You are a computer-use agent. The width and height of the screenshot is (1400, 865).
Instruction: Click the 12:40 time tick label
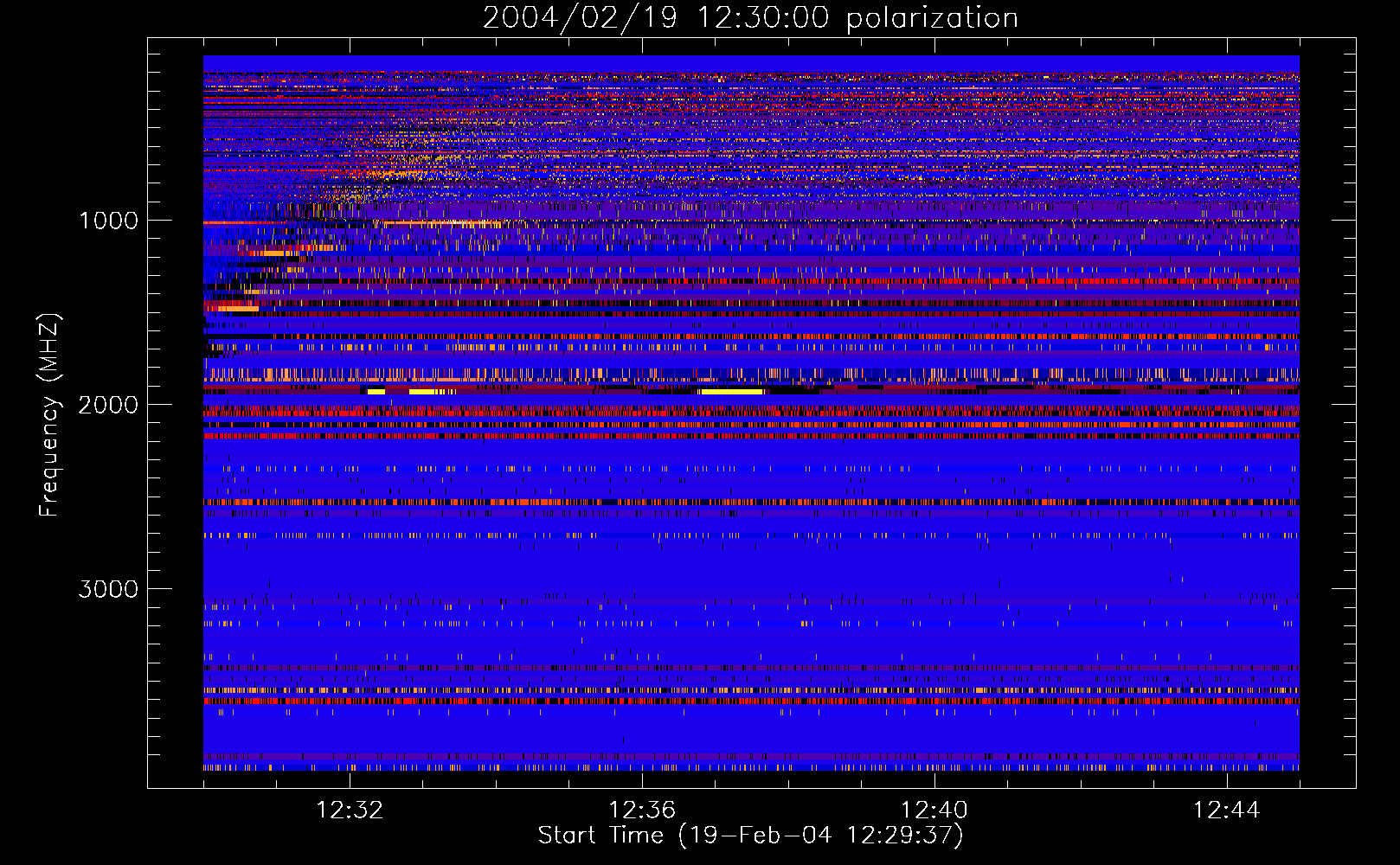(x=934, y=811)
